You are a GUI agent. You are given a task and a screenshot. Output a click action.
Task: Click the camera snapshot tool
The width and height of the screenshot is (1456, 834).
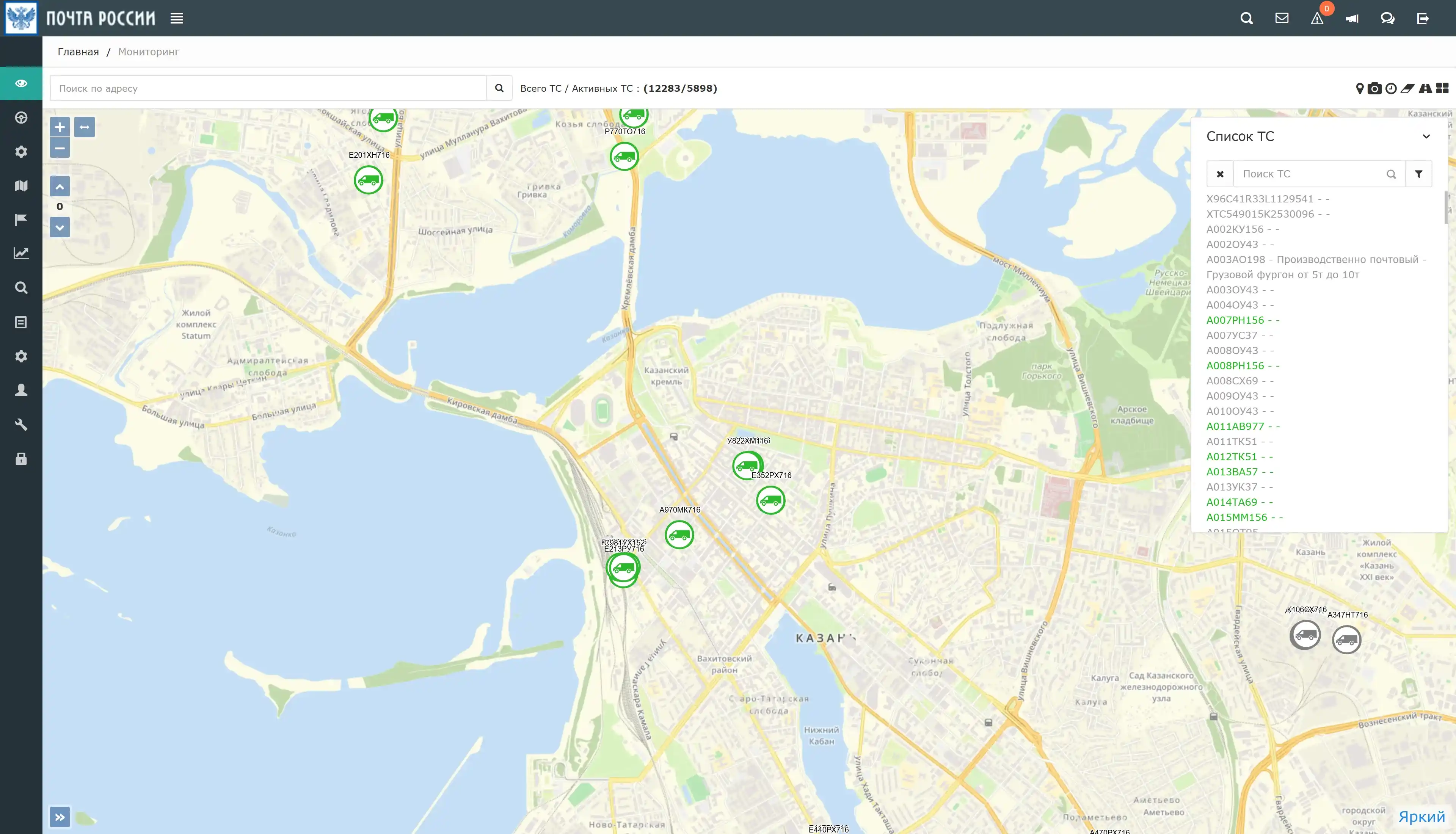(x=1374, y=88)
